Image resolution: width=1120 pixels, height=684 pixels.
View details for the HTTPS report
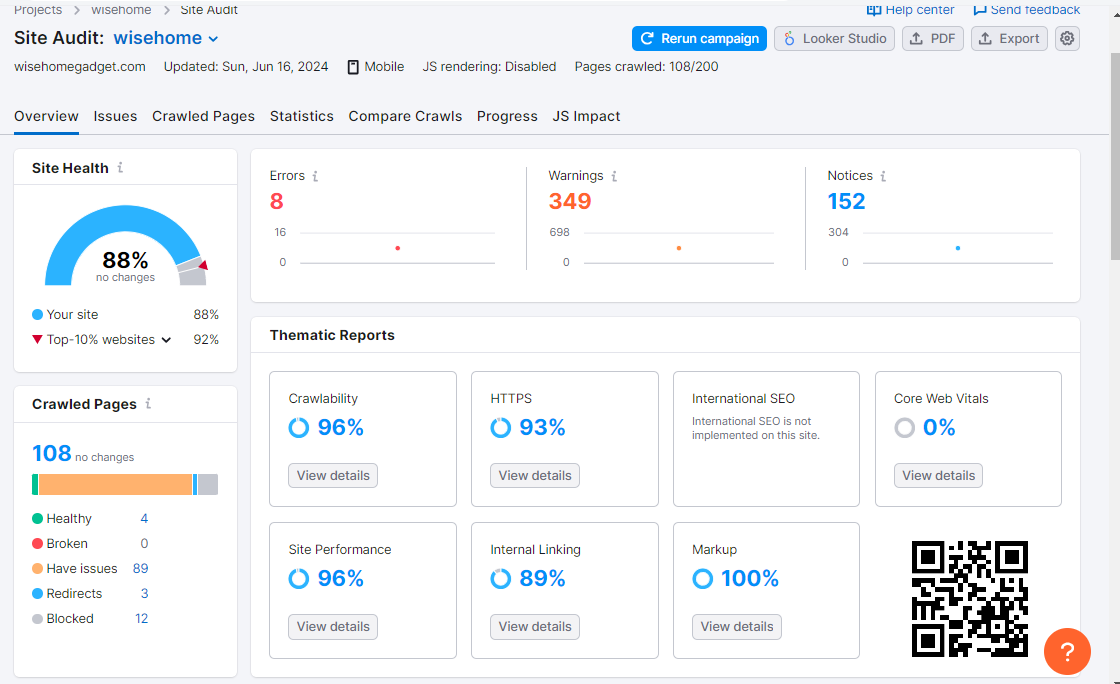(x=535, y=475)
